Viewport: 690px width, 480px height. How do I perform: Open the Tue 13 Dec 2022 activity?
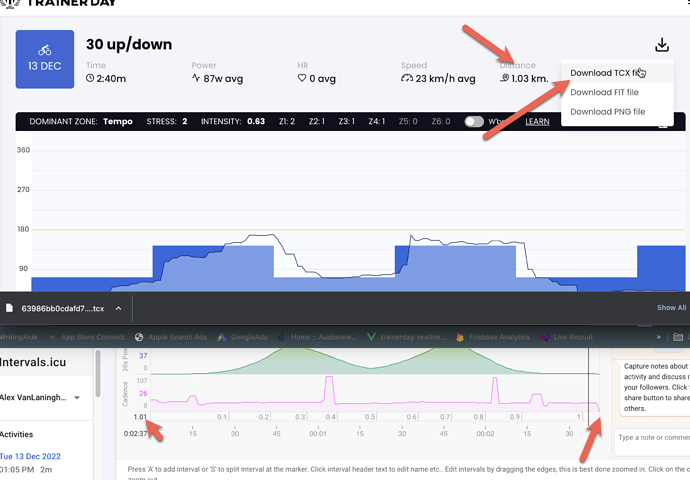(x=30, y=456)
